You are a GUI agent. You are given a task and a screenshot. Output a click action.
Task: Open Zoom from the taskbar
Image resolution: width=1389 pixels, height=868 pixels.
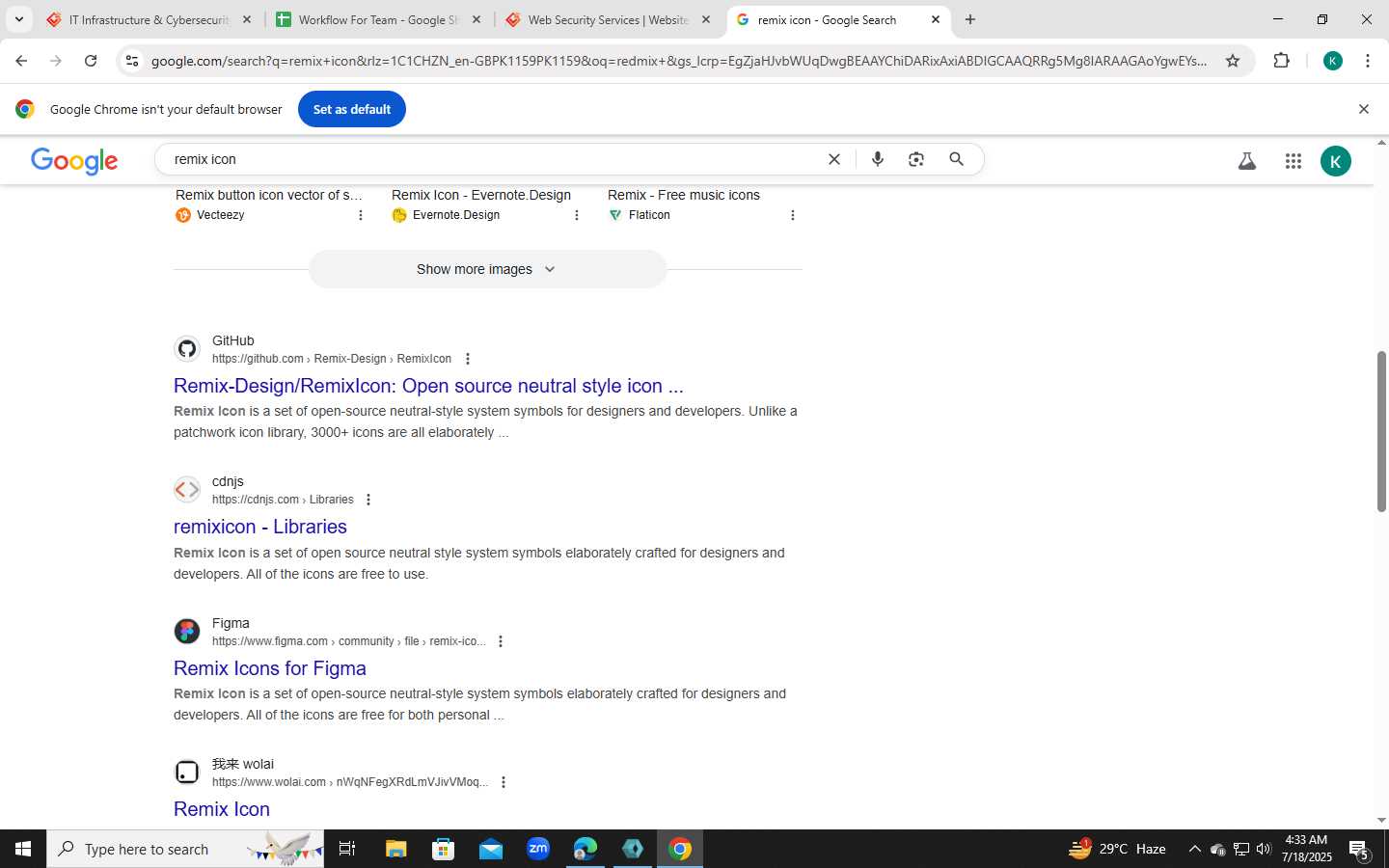538,849
